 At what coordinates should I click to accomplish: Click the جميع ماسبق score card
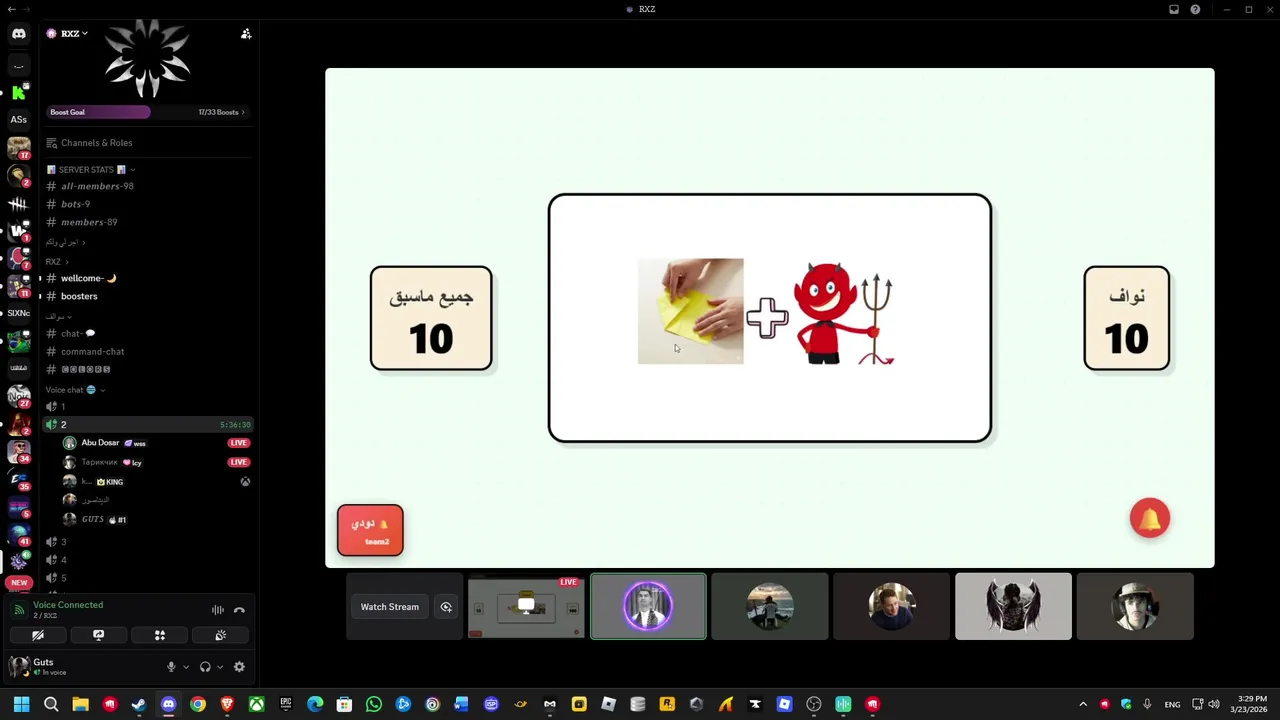431,318
